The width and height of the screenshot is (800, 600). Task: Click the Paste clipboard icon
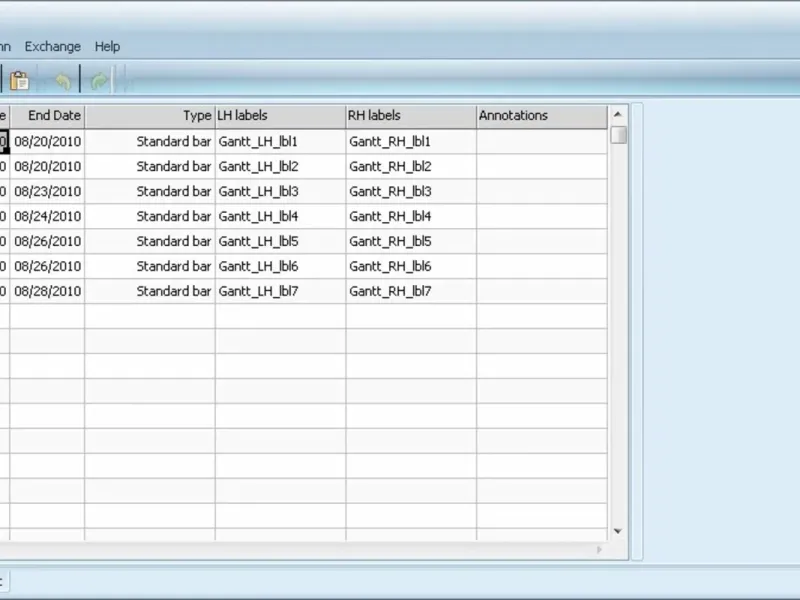point(19,81)
